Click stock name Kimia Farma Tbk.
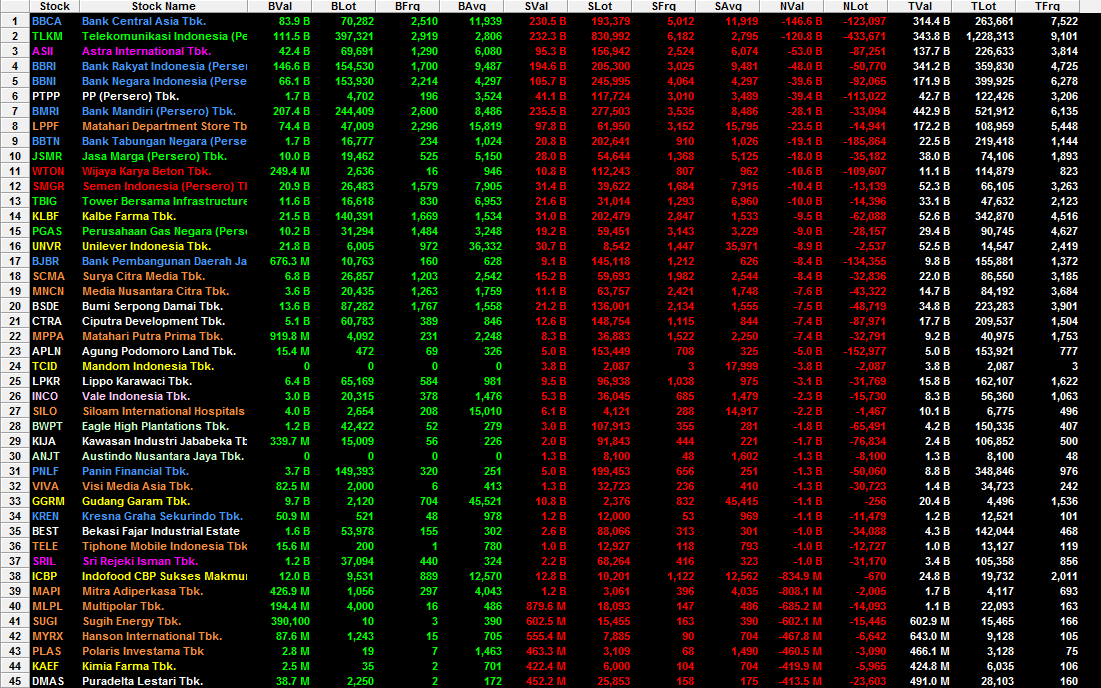The image size is (1101, 688). (x=129, y=666)
